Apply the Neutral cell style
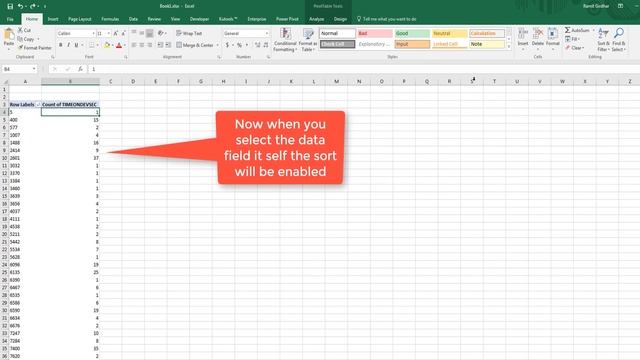Image resolution: width=640 pixels, height=360 pixels. [449, 33]
